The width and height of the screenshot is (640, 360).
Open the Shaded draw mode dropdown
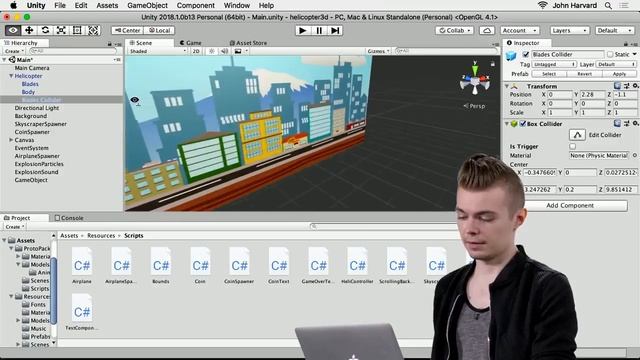[x=158, y=51]
